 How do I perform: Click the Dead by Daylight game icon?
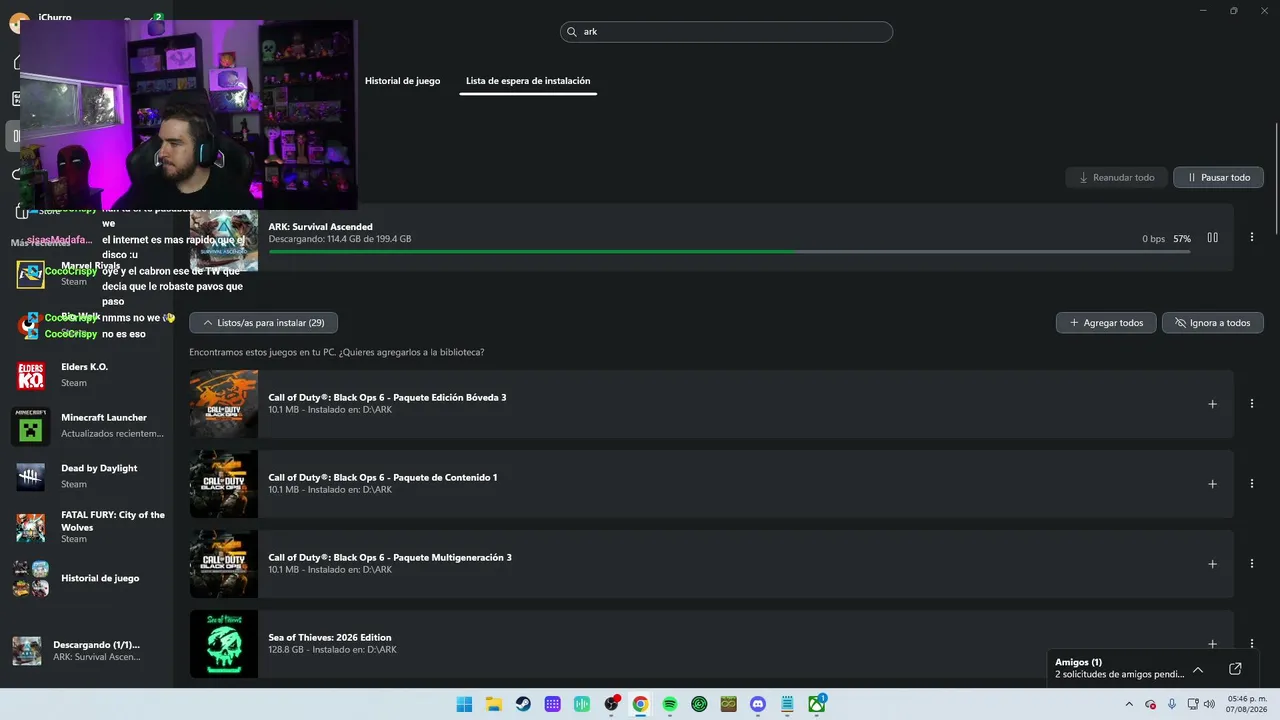[31, 477]
